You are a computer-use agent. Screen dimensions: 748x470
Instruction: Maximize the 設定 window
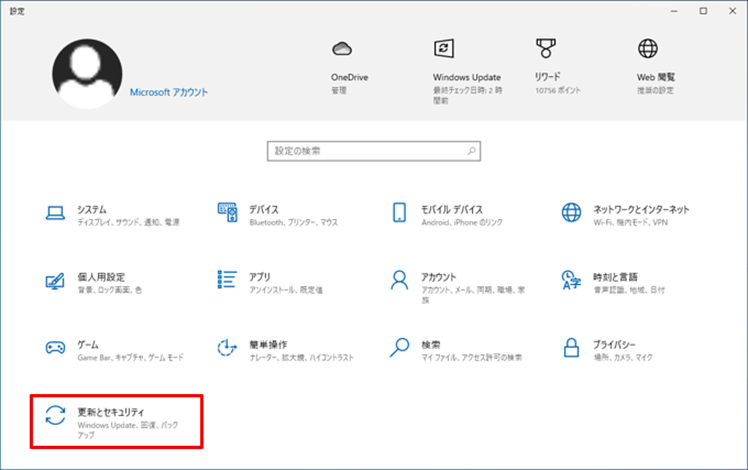(703, 11)
